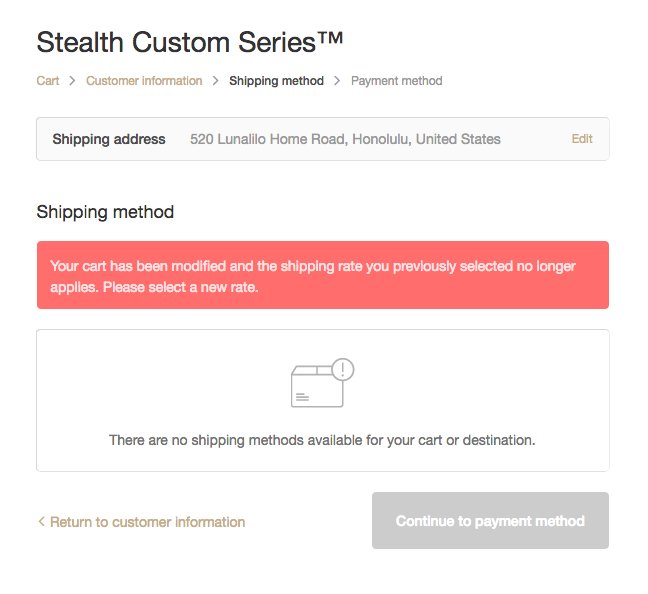Image resolution: width=648 pixels, height=594 pixels.
Task: Select the Shipping method breadcrumb step
Action: (276, 81)
